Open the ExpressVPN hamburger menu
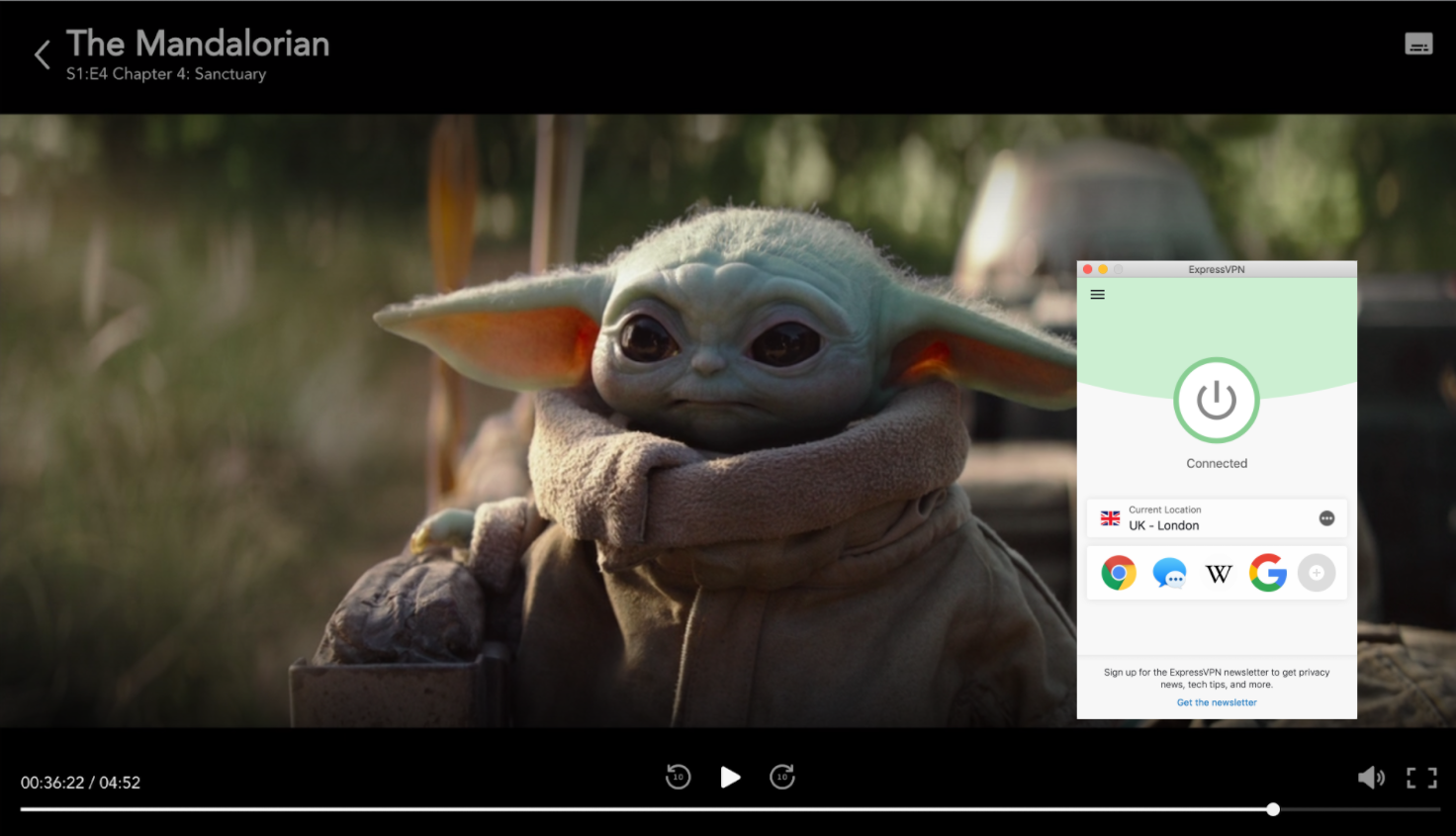This screenshot has width=1456, height=836. [x=1097, y=295]
